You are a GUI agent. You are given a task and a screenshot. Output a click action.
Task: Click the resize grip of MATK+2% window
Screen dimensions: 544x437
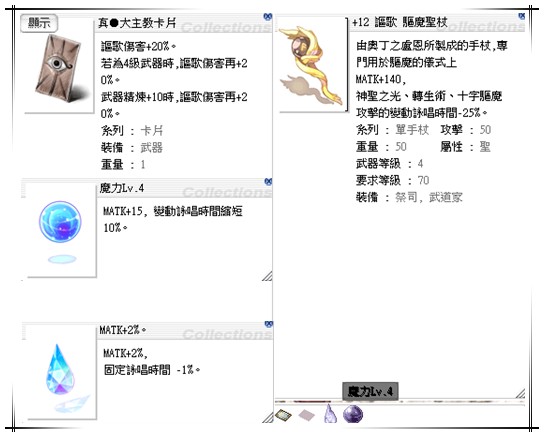click(x=267, y=417)
